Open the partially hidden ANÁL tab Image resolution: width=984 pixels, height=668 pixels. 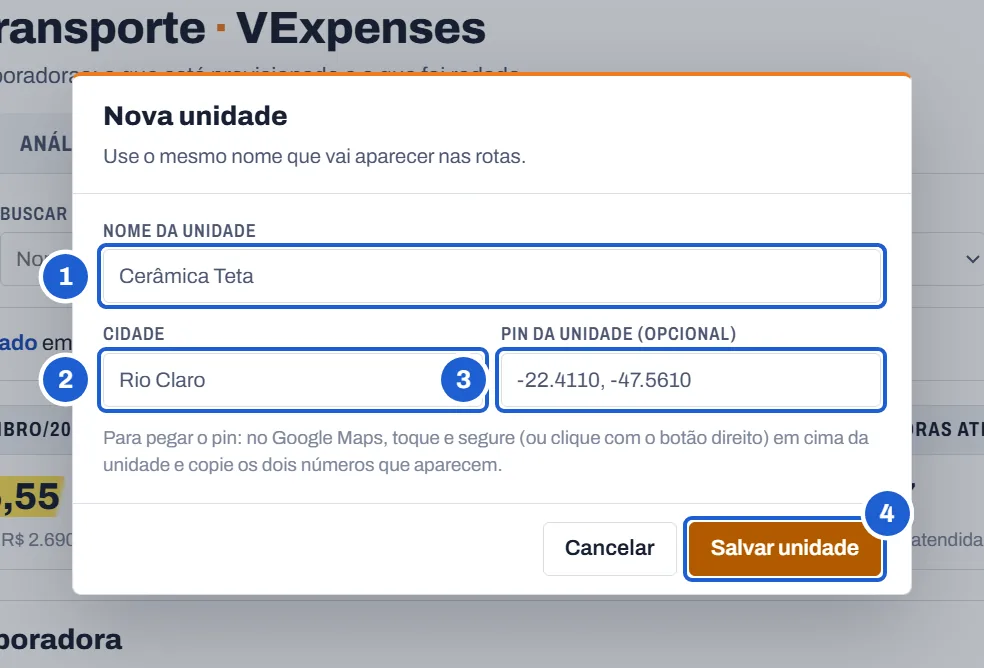(46, 143)
